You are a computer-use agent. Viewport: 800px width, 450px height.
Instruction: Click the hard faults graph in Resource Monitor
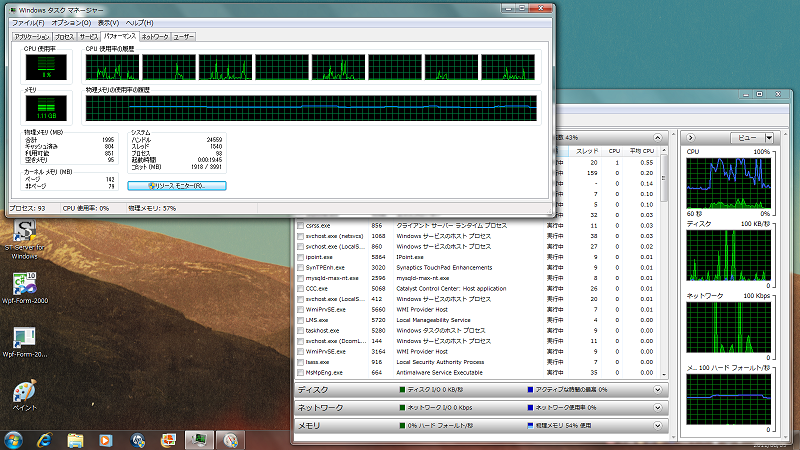coord(728,399)
